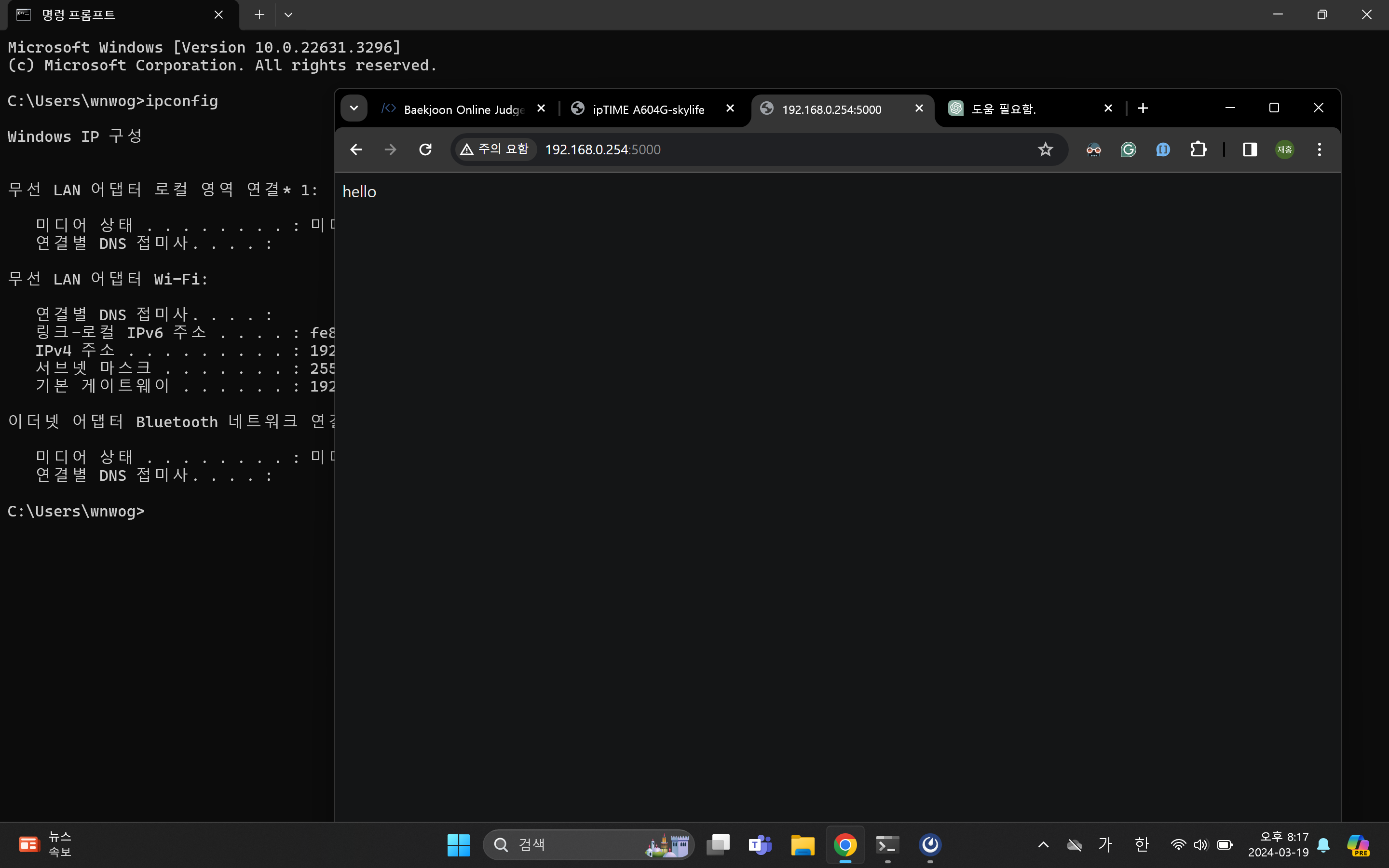Screen dimensions: 1389x868
Task: Click the crossed-out cloud tray icon
Action: click(x=1075, y=845)
